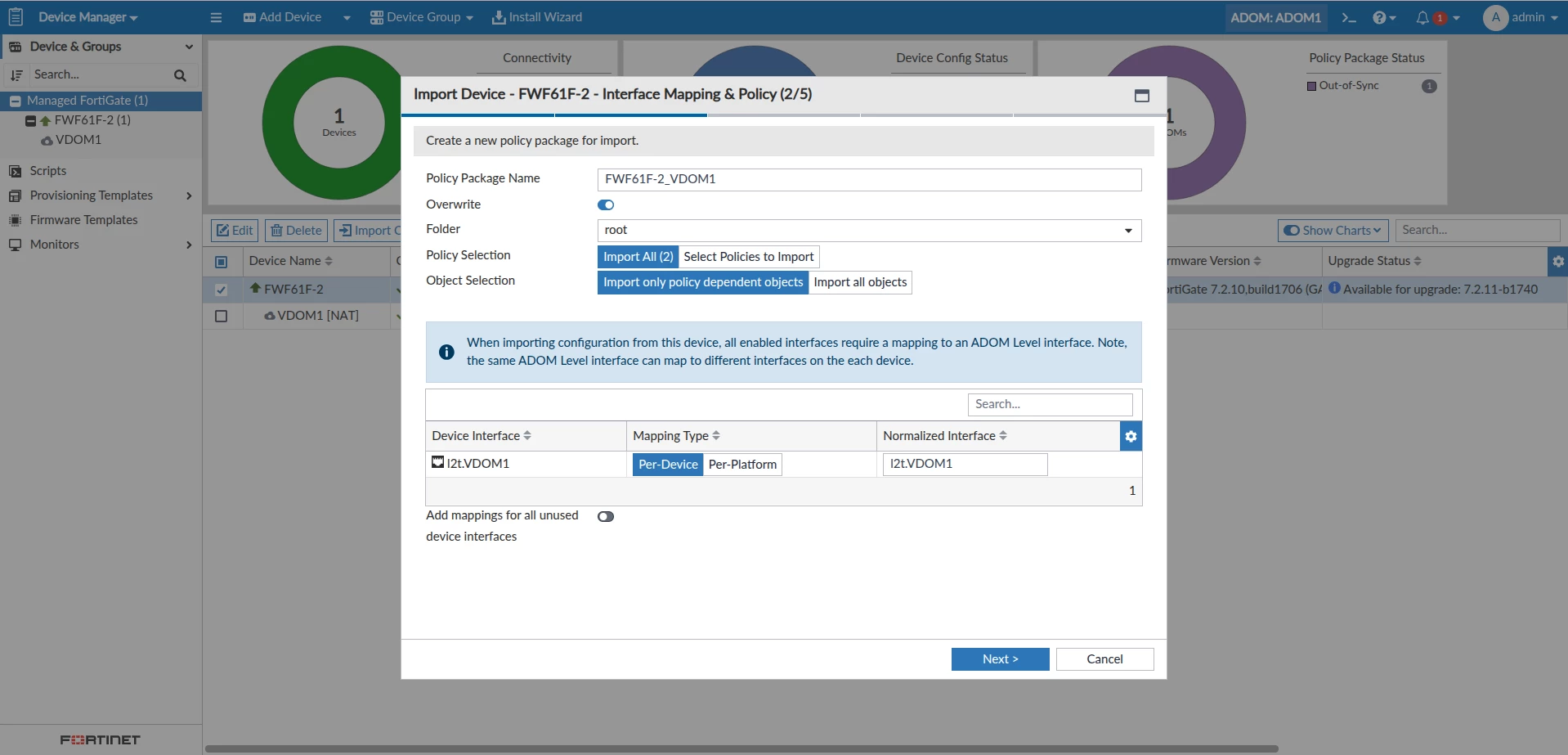This screenshot has height=755, width=1568.
Task: Open Scripts in the sidebar
Action: [x=48, y=171]
